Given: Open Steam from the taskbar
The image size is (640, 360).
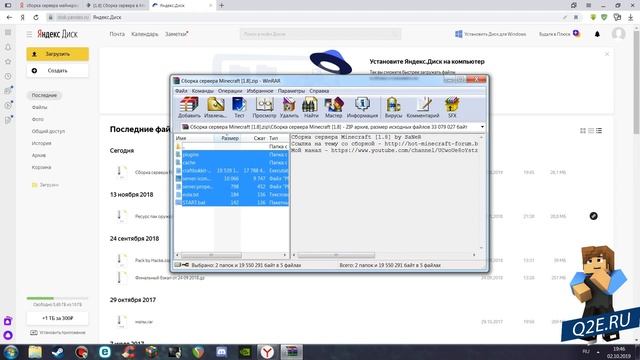Looking at the screenshot, I should click(58, 351).
